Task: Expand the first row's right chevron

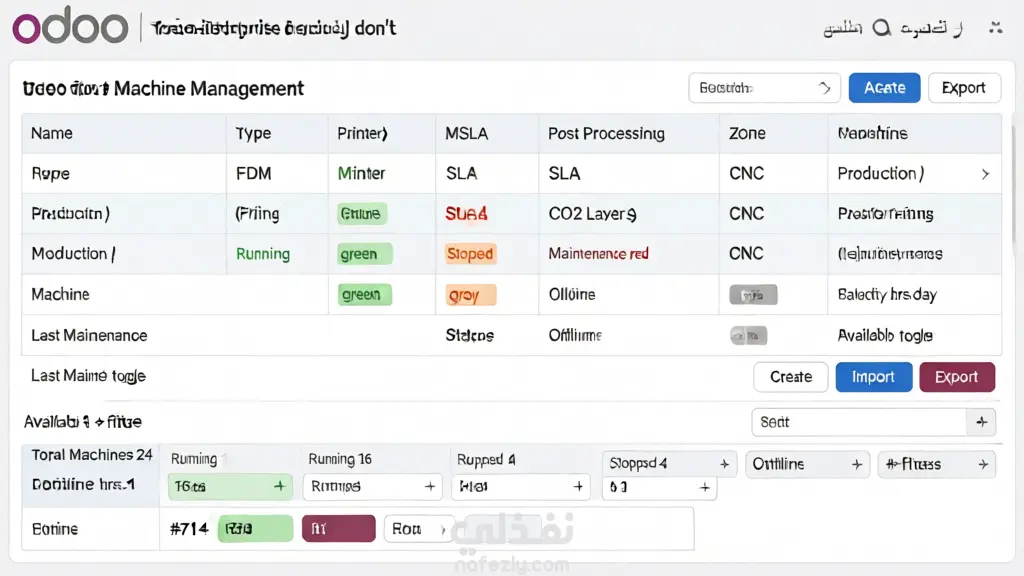Action: pyautogui.click(x=985, y=174)
